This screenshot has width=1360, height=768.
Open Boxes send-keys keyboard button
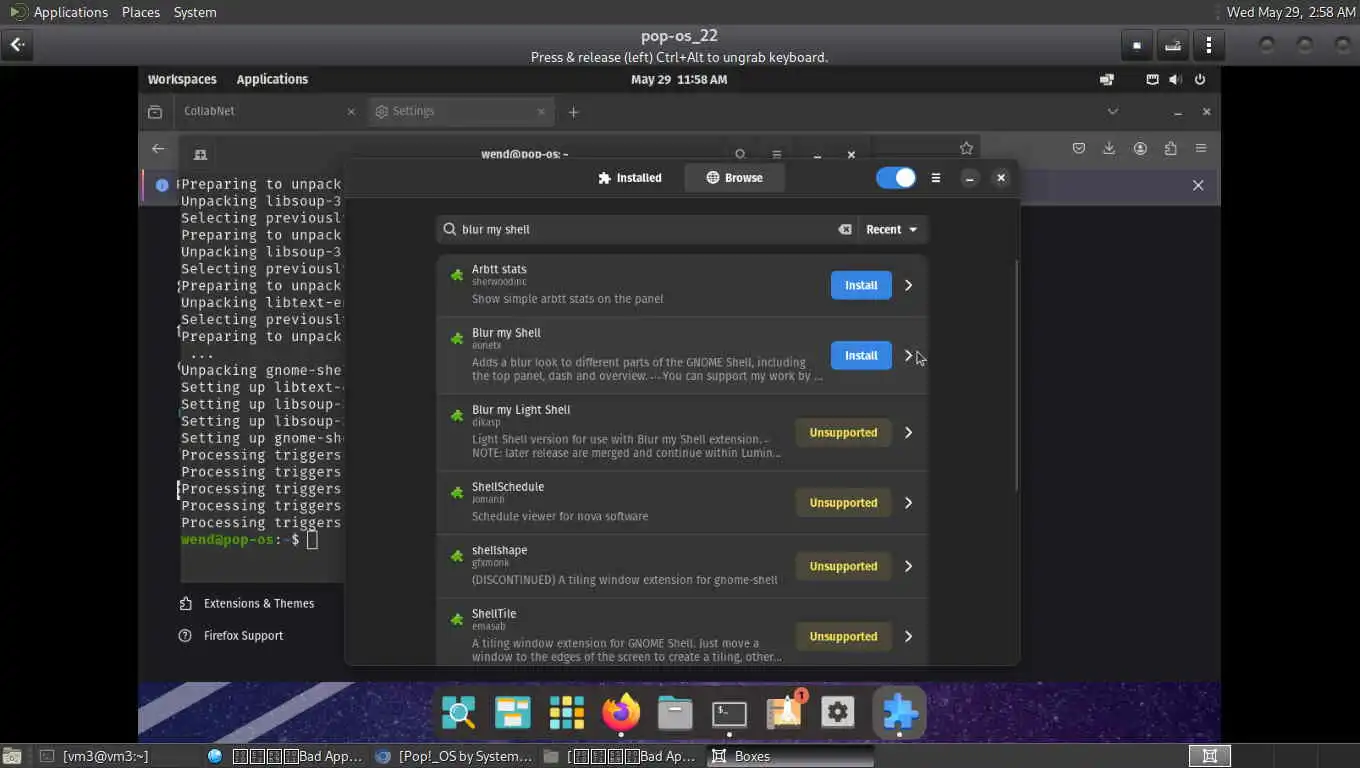tap(1172, 45)
